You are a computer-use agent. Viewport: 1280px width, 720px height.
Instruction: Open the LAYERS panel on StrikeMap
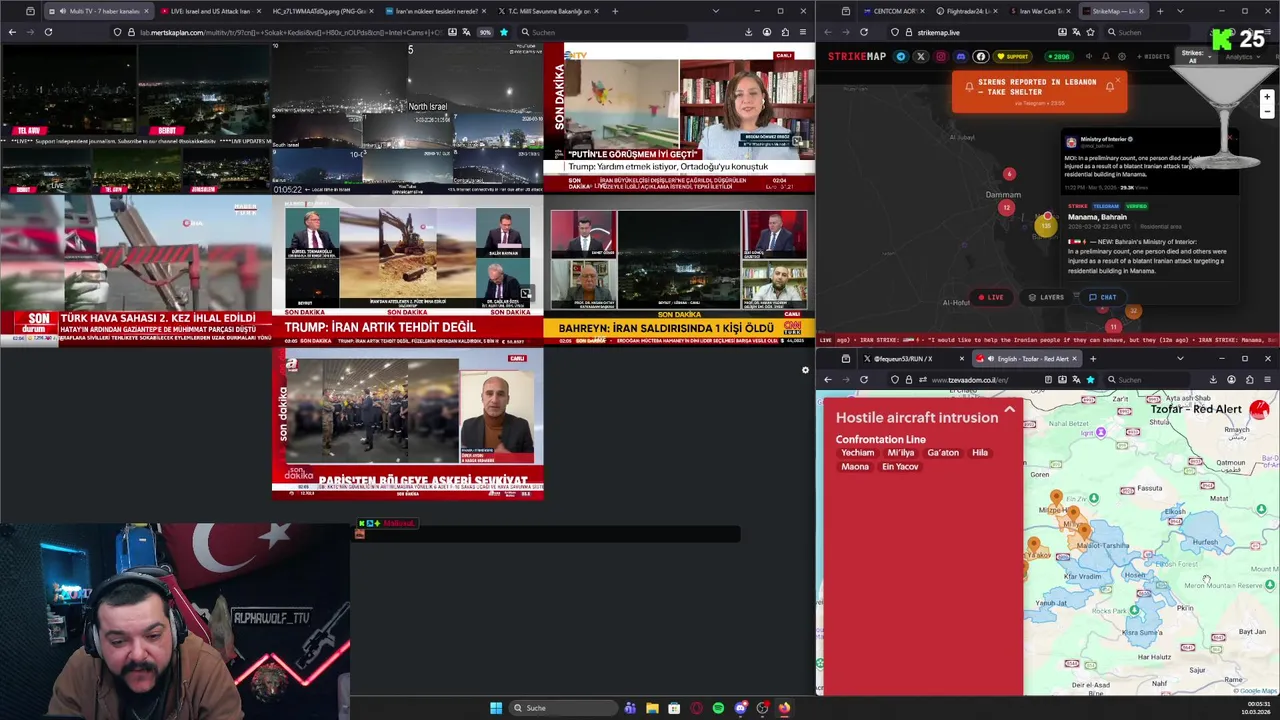(x=1046, y=297)
